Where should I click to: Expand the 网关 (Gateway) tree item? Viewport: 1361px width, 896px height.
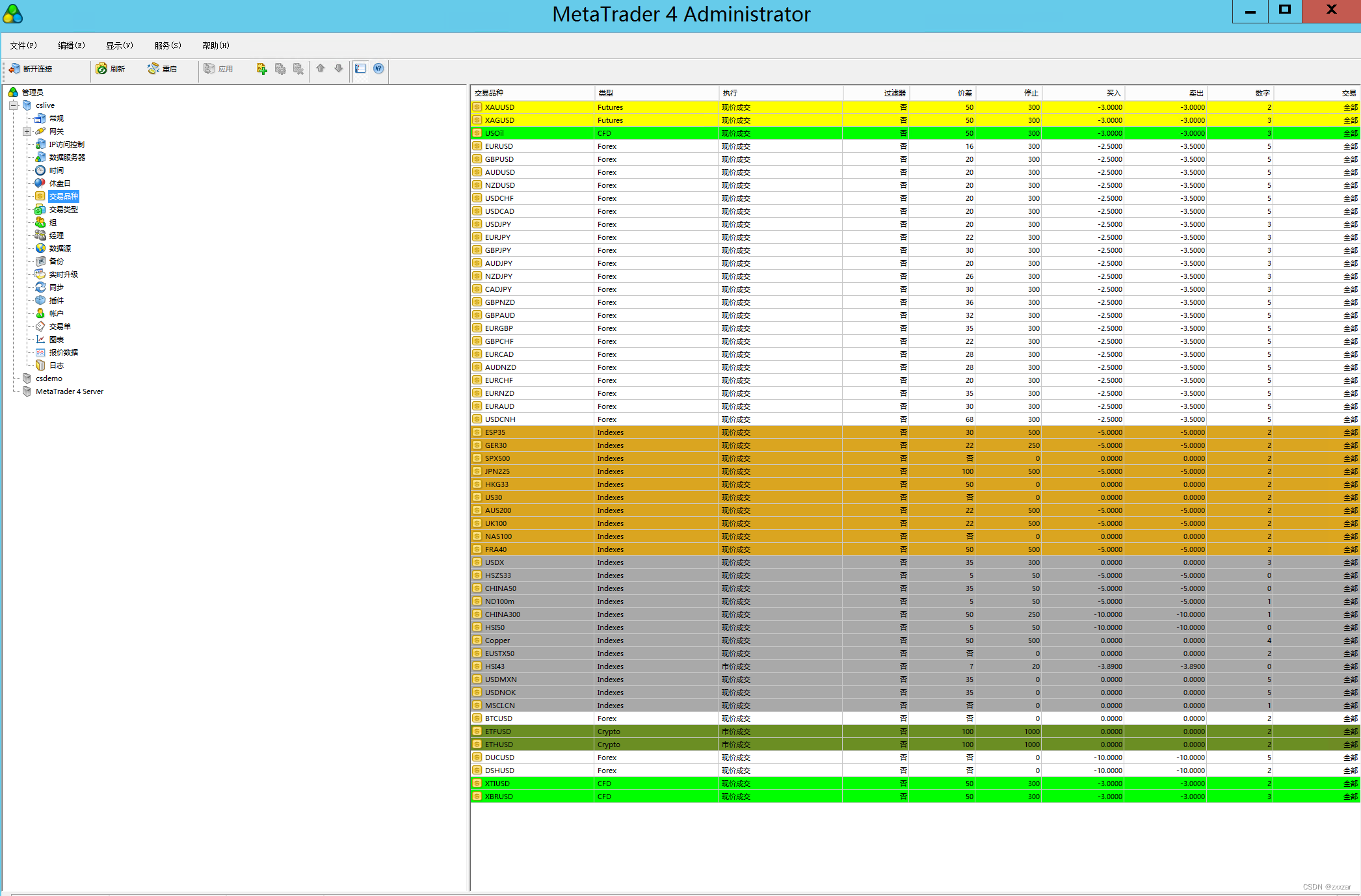(x=28, y=131)
